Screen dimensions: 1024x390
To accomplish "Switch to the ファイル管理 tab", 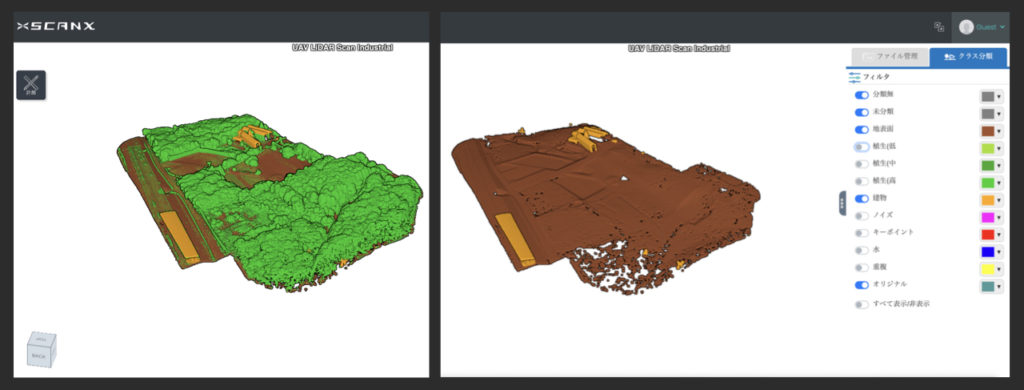I will [x=891, y=57].
